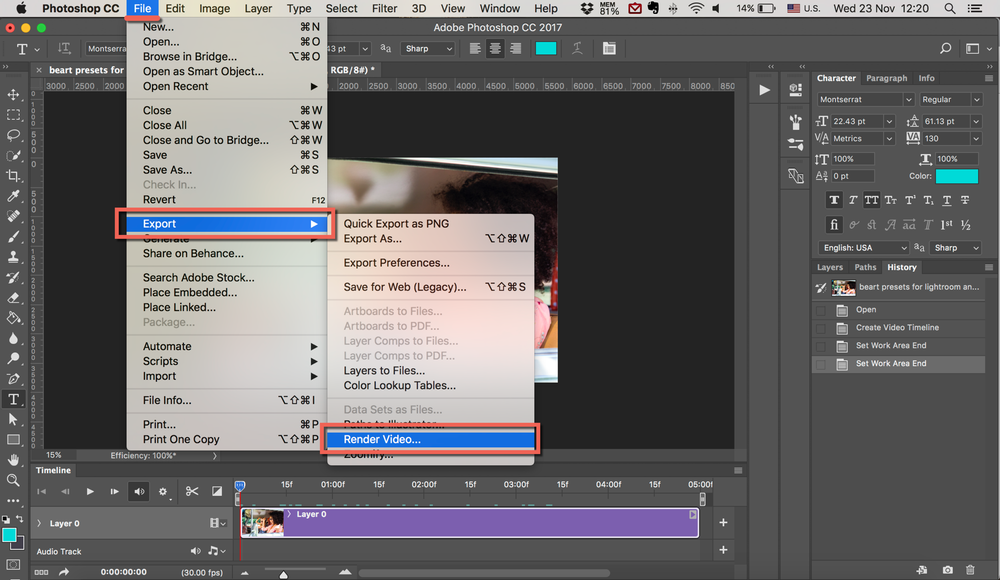Toggle Strikethrough text style

965,200
